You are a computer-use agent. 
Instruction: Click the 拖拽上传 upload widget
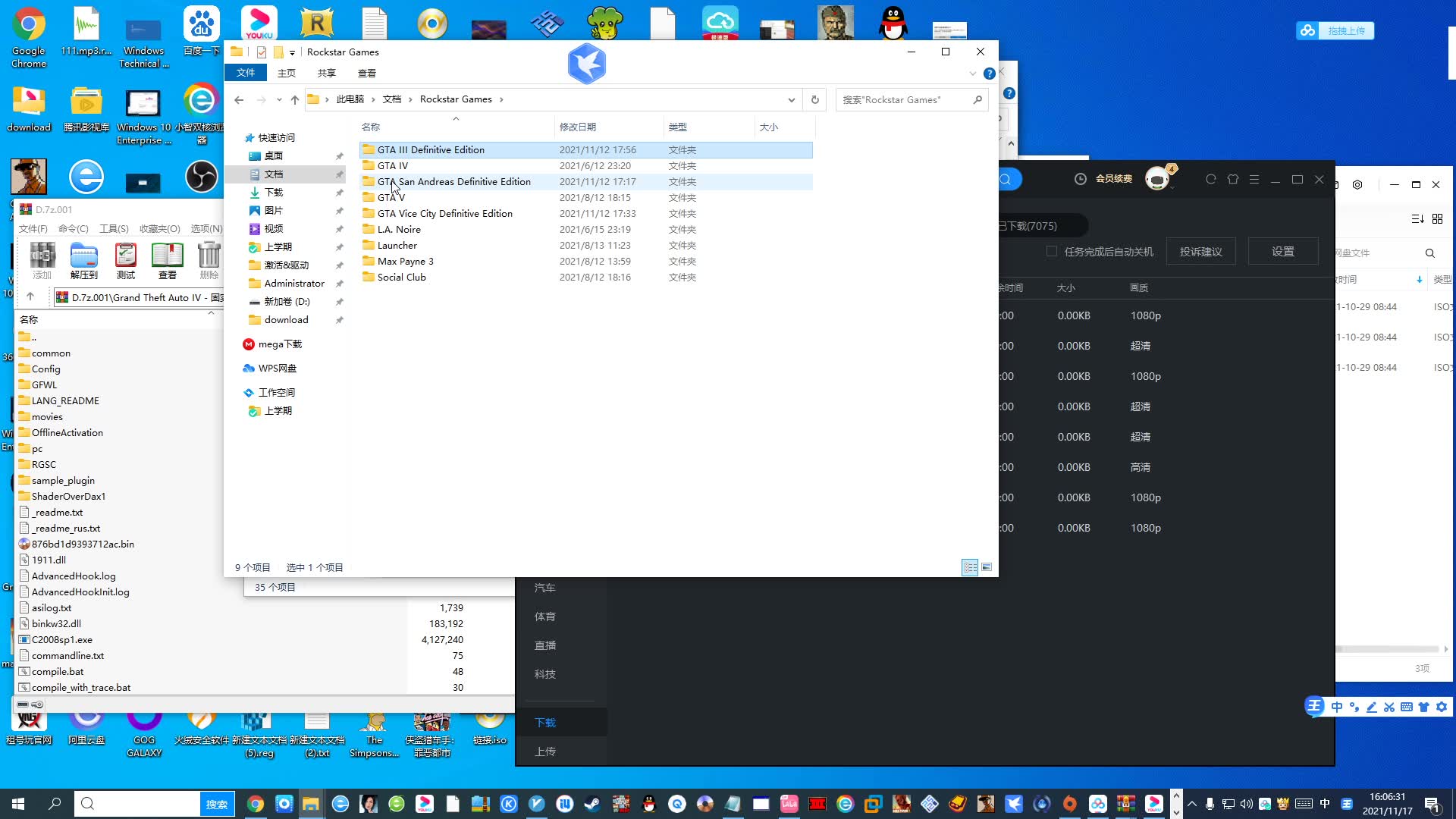[x=1335, y=31]
